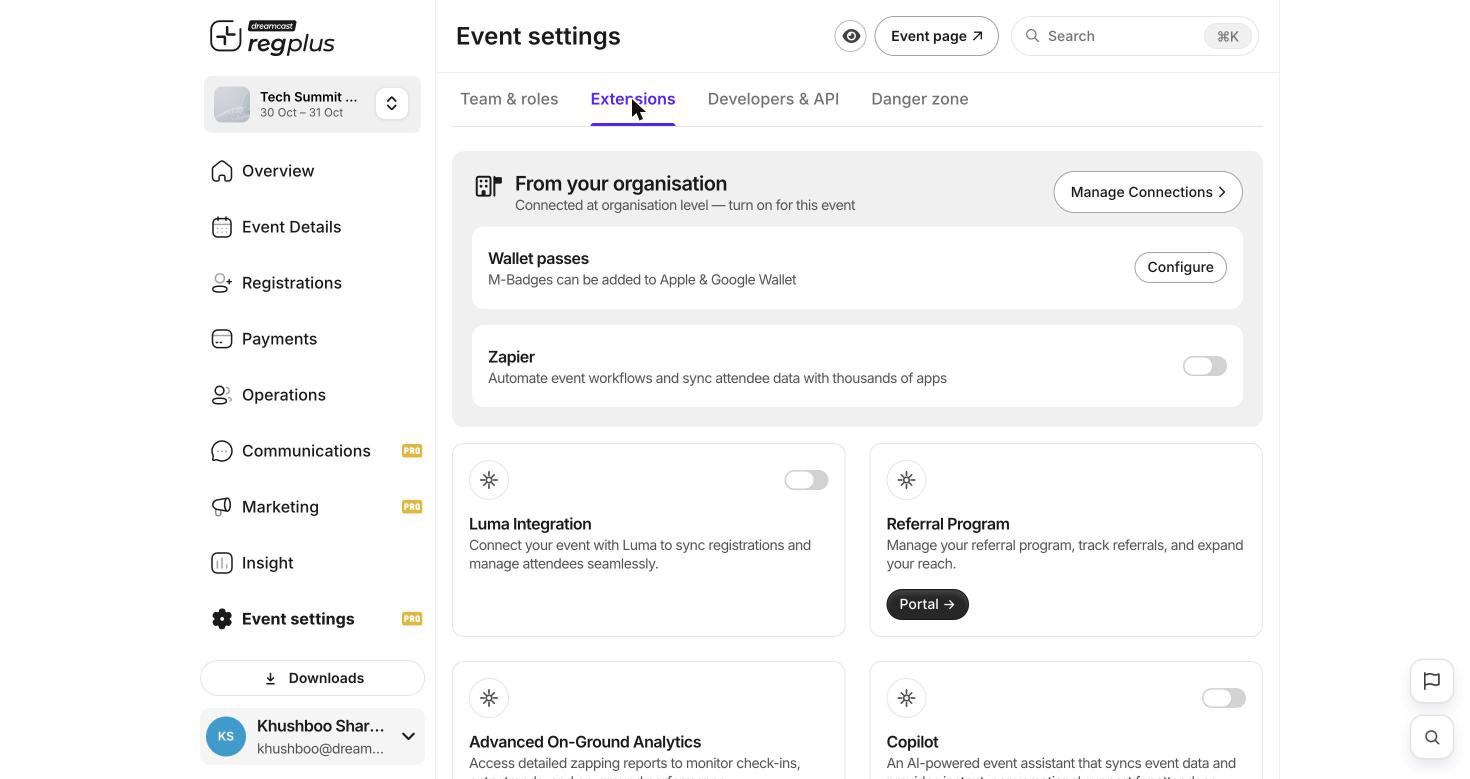The image size is (1470, 779).
Task: Turn on Luma Integration toggle
Action: pos(806,480)
